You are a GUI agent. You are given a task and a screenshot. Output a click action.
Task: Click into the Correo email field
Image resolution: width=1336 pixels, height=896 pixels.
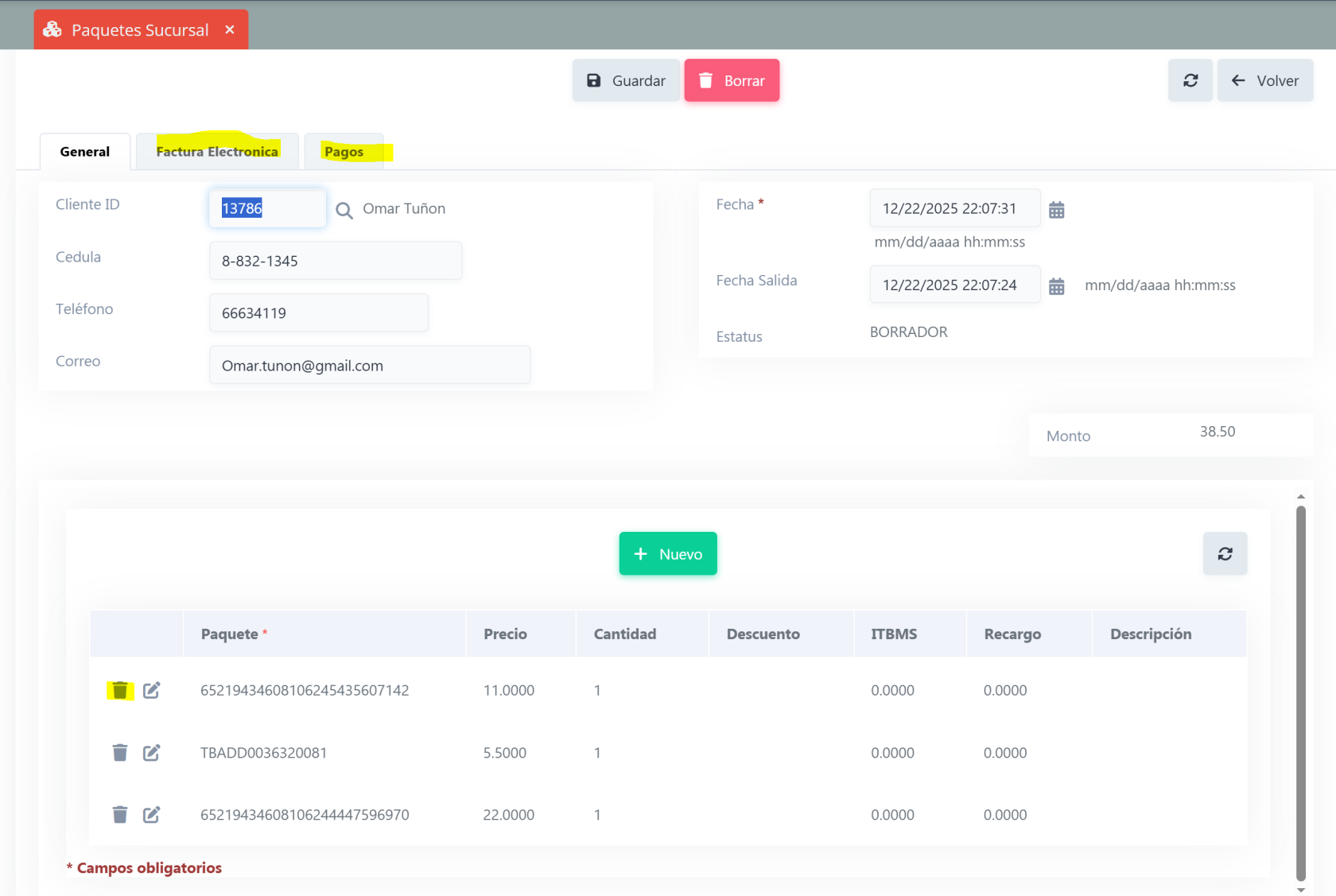tap(370, 365)
